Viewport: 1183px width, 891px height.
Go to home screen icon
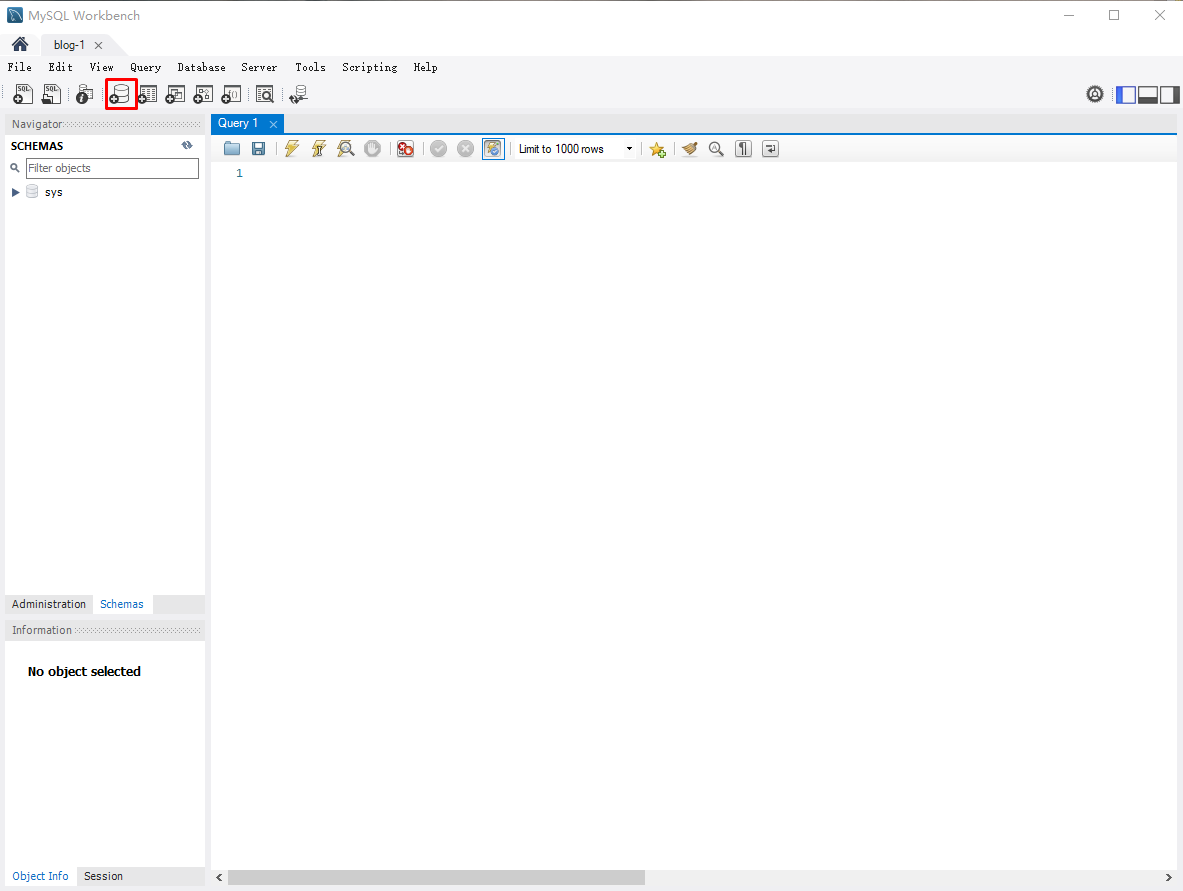pos(20,45)
